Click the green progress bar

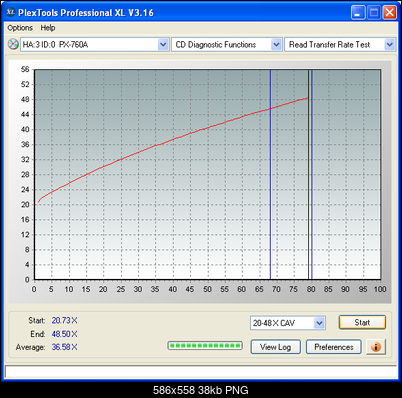(205, 346)
